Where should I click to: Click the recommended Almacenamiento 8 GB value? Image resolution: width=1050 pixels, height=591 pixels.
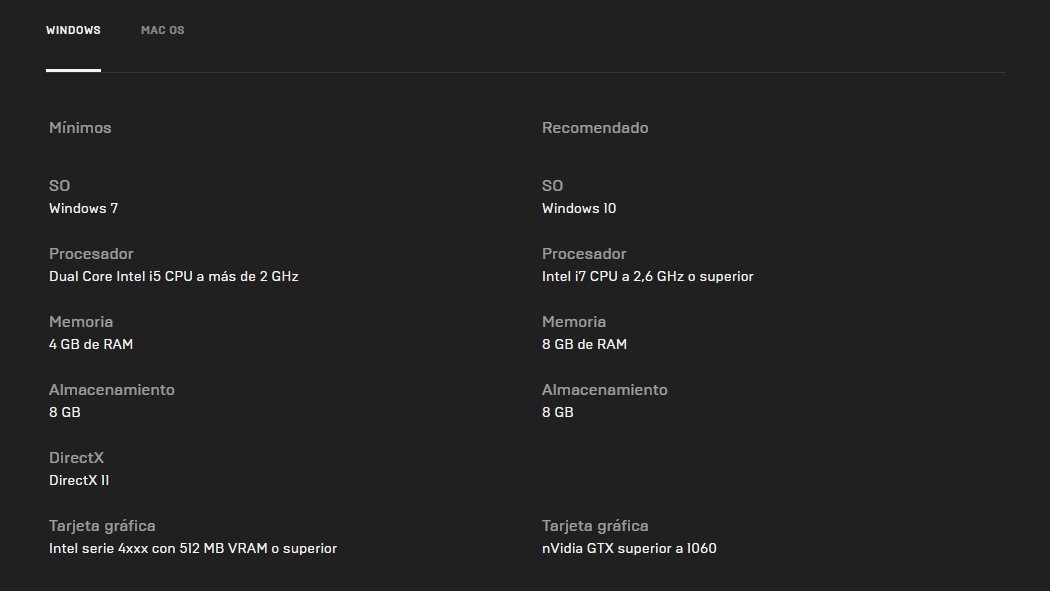[558, 413]
